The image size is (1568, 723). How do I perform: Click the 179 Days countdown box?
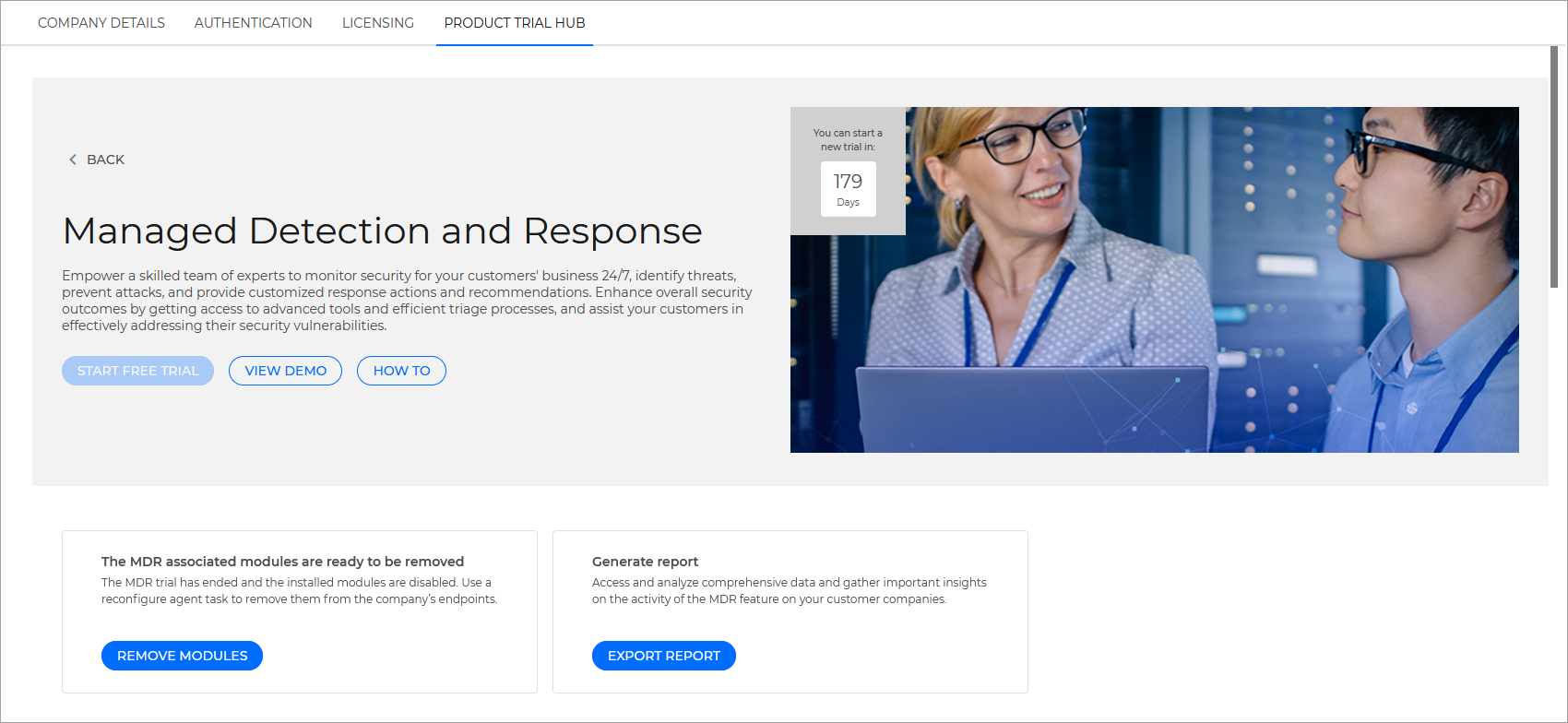click(x=848, y=189)
